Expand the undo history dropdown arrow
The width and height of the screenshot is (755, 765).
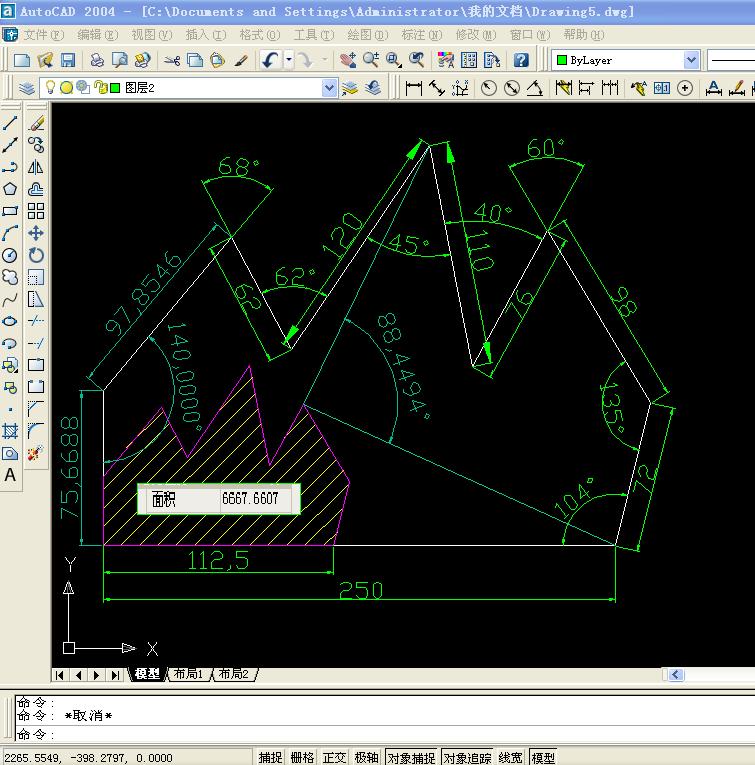tap(289, 60)
